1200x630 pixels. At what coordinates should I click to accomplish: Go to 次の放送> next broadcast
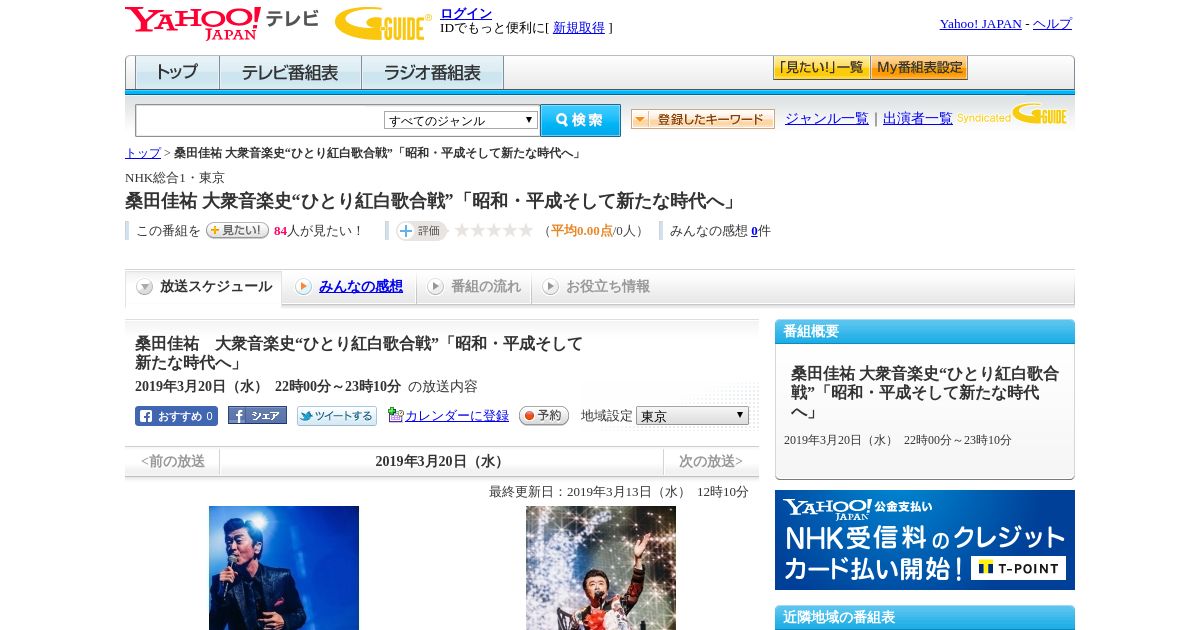tap(711, 461)
